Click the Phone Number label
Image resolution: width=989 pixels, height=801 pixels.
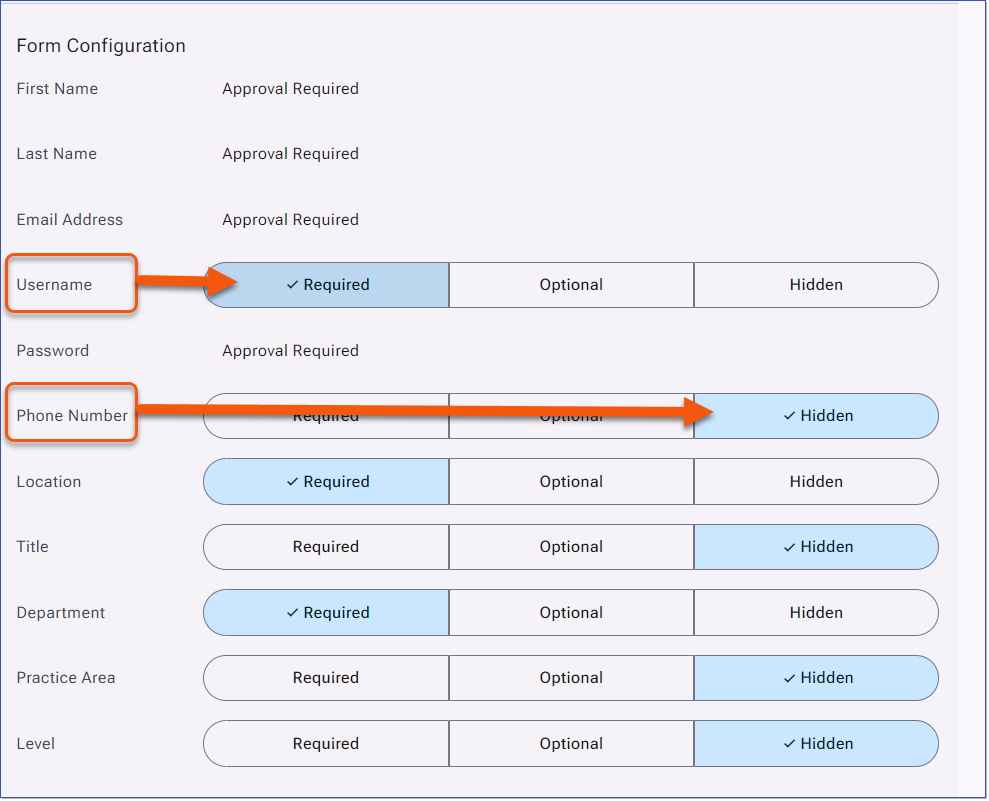[x=72, y=416]
